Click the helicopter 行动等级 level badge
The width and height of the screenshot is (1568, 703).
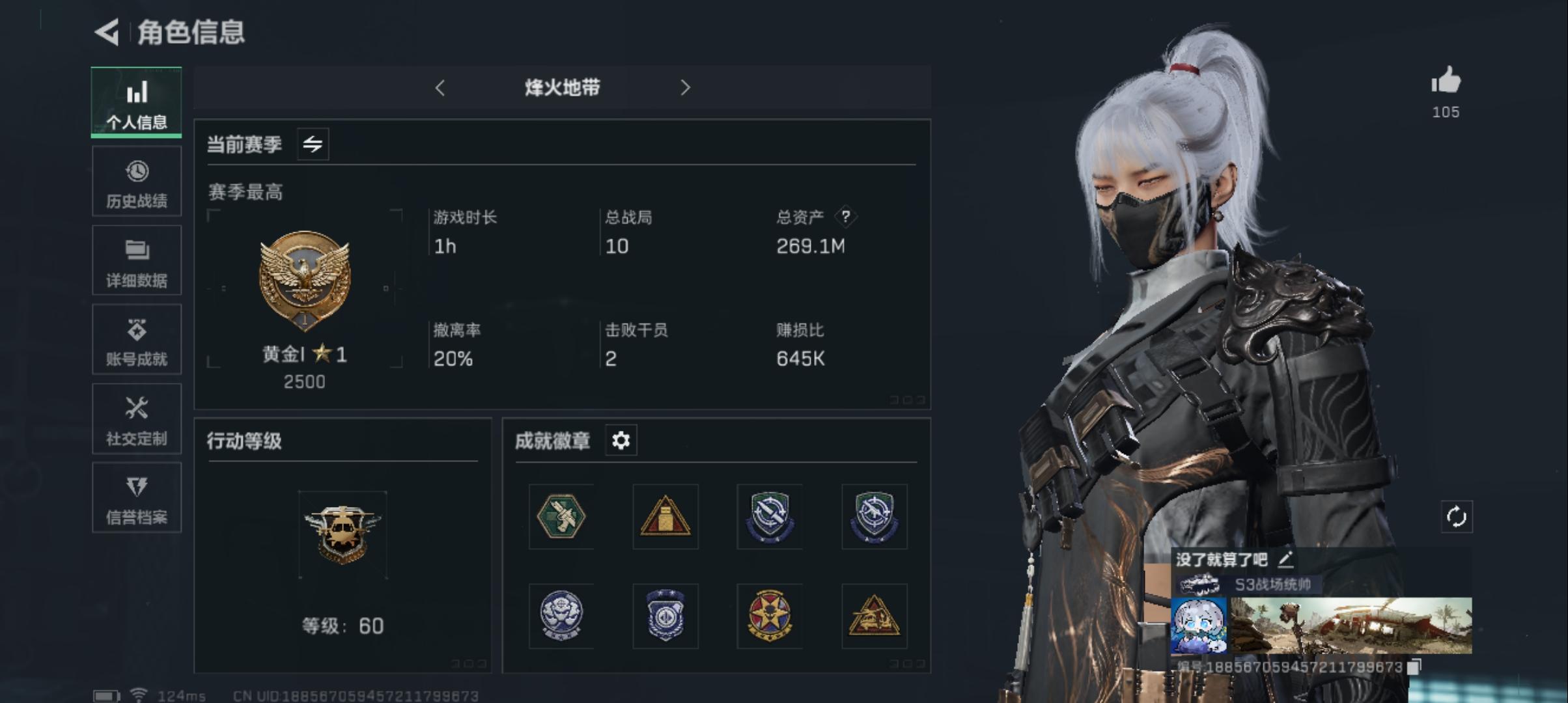(x=343, y=535)
